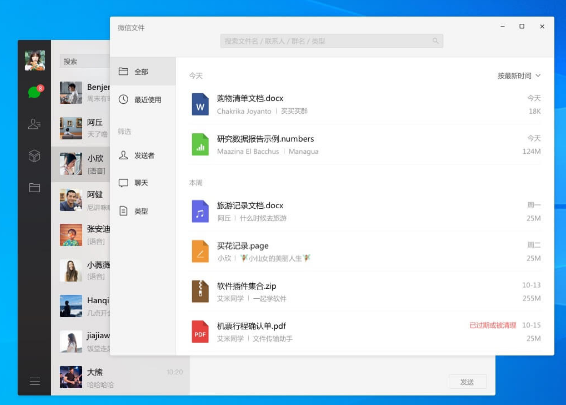Click the search box in WeChat chat list

point(85,61)
